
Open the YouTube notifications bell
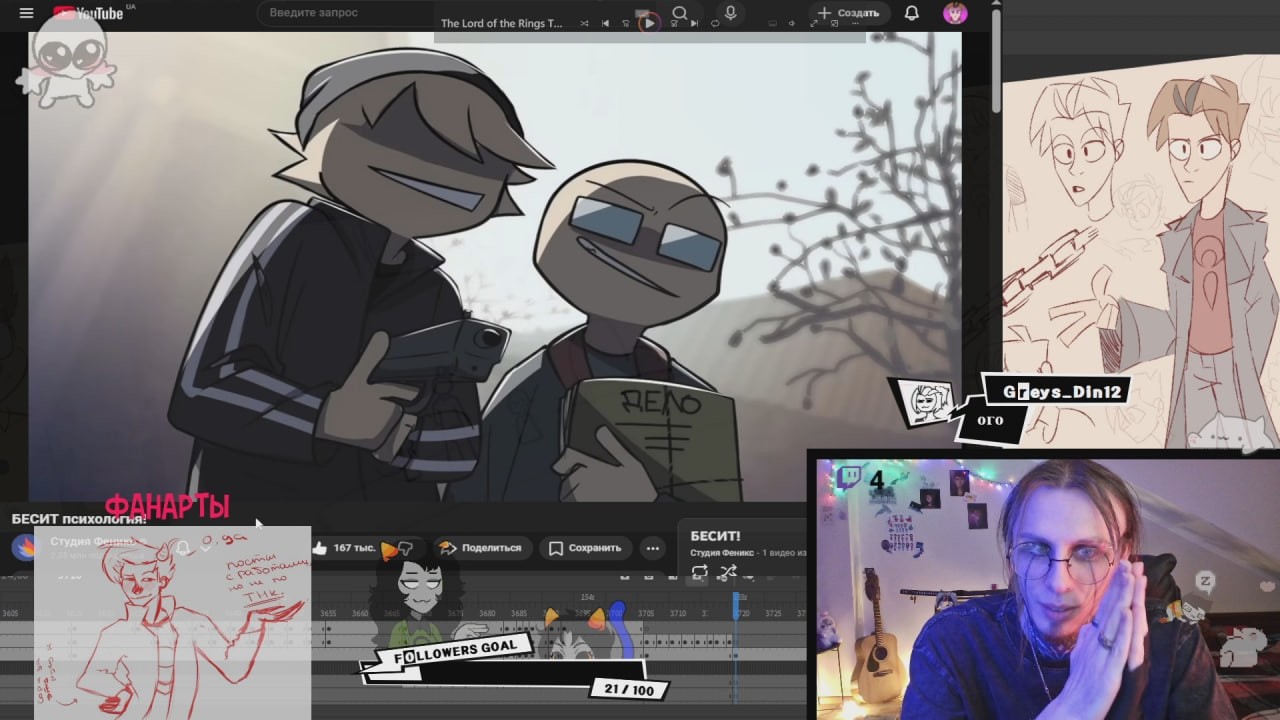(912, 13)
